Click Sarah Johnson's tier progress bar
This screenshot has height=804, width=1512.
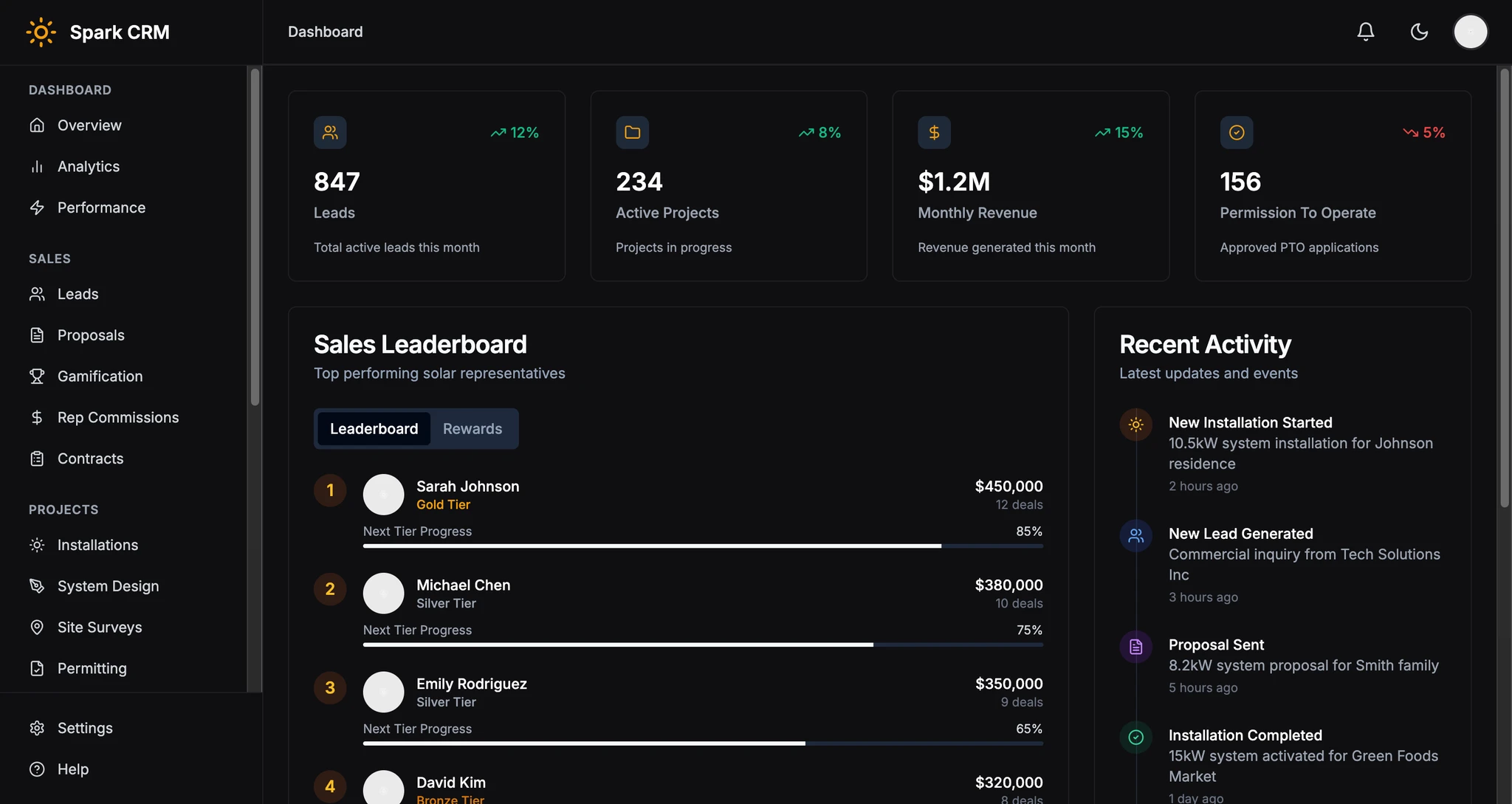pos(702,546)
